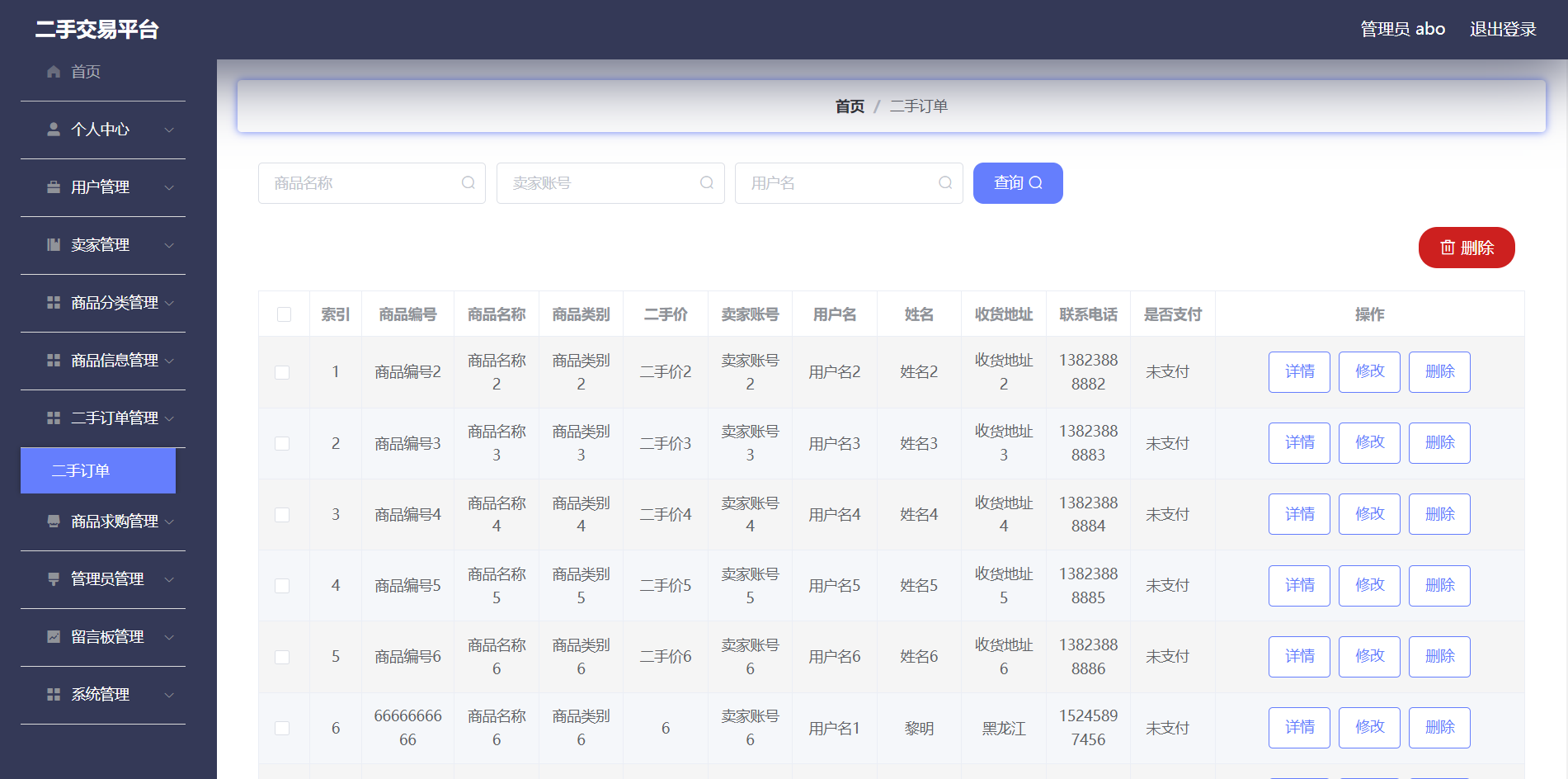The height and width of the screenshot is (779, 1568).
Task: Click search icon in 商品名称 field
Action: click(468, 183)
